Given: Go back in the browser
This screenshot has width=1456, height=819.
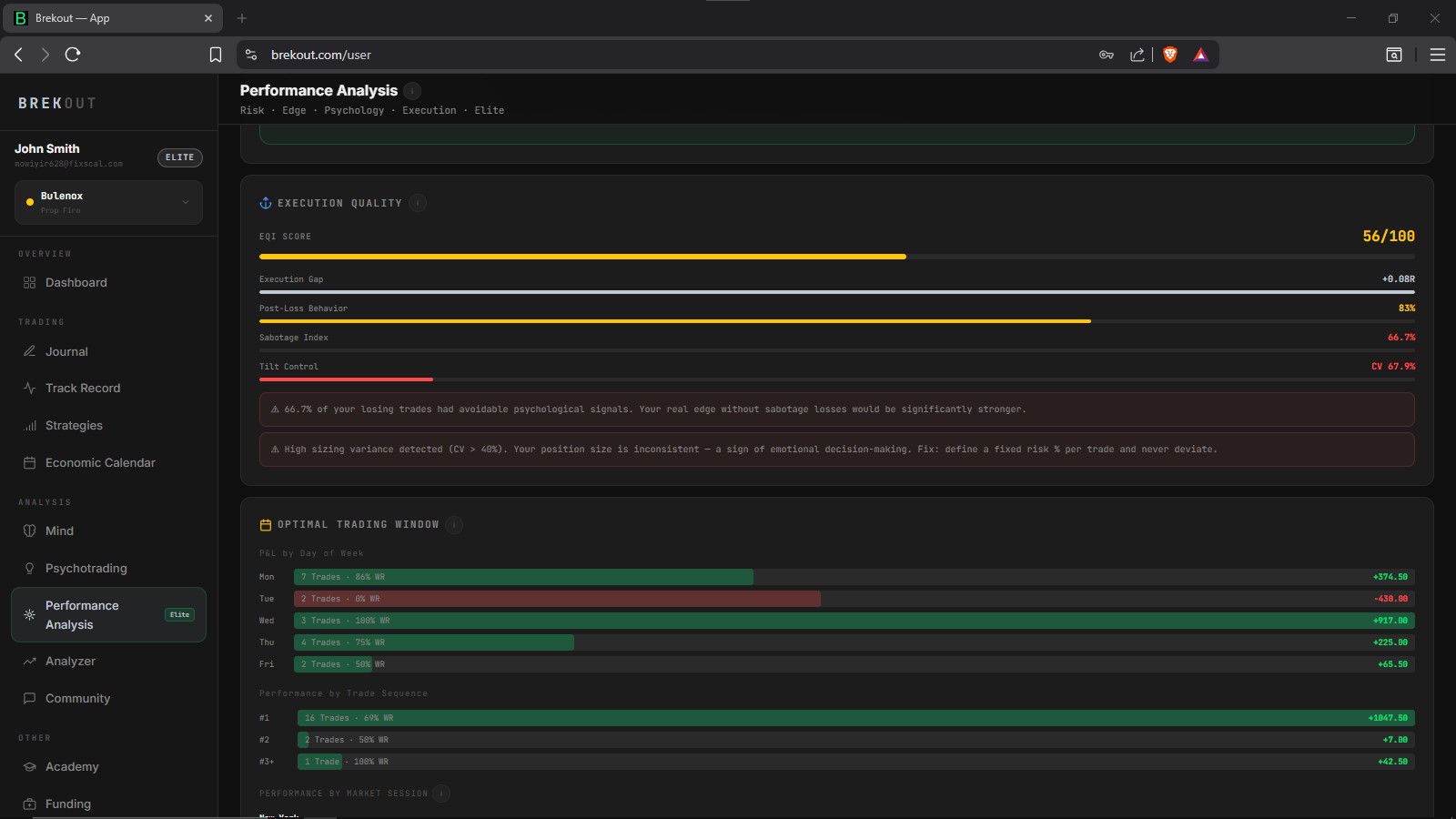Looking at the screenshot, I should click(18, 55).
